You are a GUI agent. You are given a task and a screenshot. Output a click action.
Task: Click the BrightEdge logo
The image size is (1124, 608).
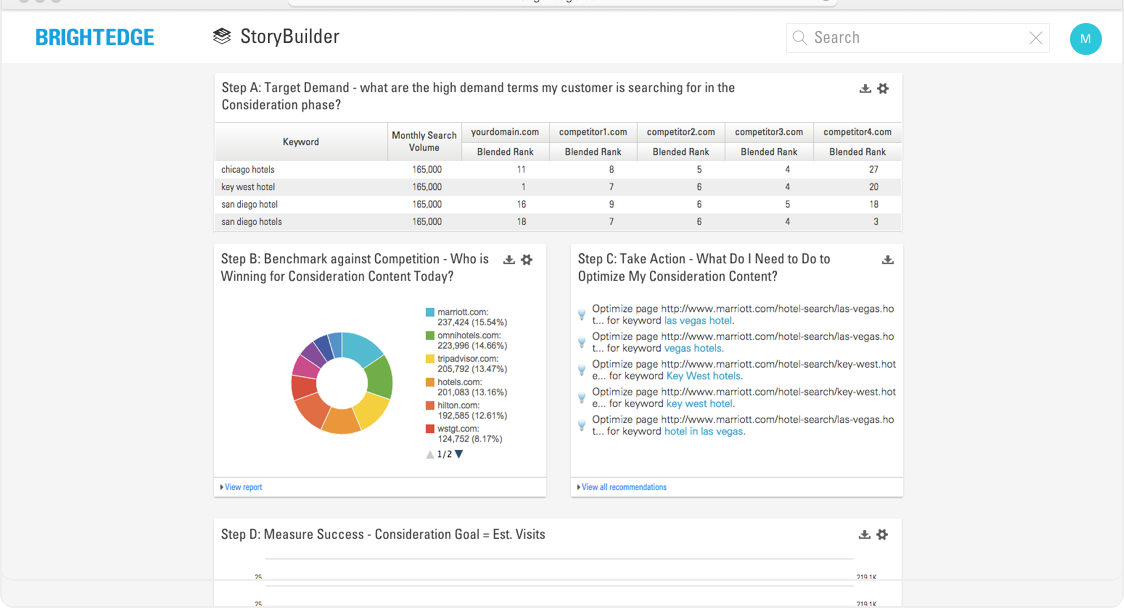click(95, 38)
